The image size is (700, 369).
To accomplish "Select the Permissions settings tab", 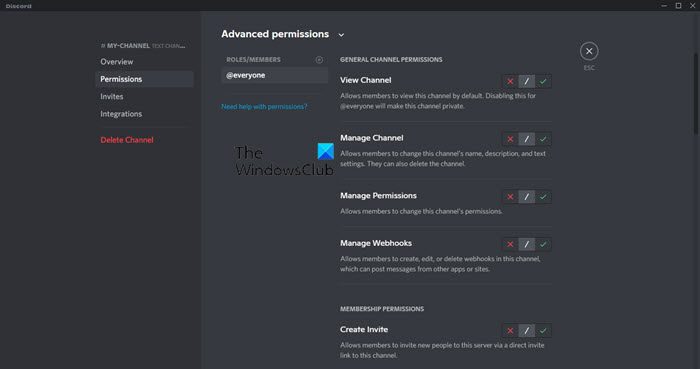I will click(x=144, y=79).
